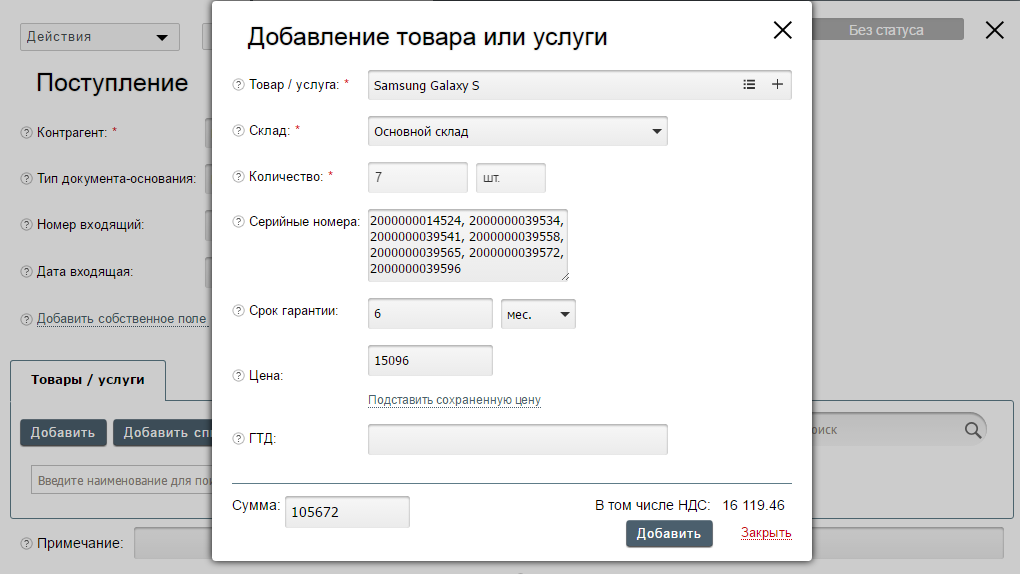Select the Товары / услуги tab
1020x574 pixels.
point(88,380)
